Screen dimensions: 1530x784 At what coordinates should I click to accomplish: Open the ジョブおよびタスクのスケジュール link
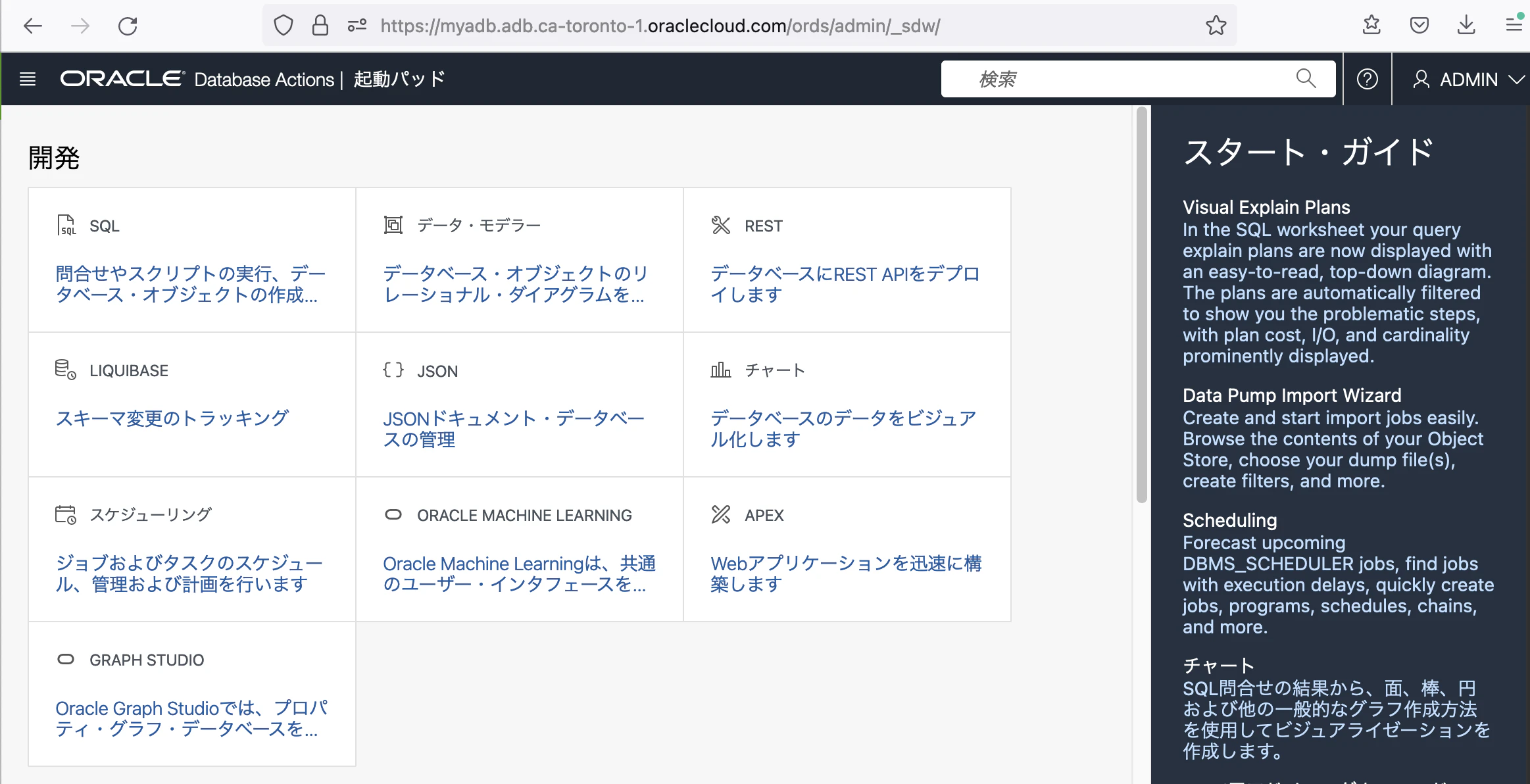(189, 574)
